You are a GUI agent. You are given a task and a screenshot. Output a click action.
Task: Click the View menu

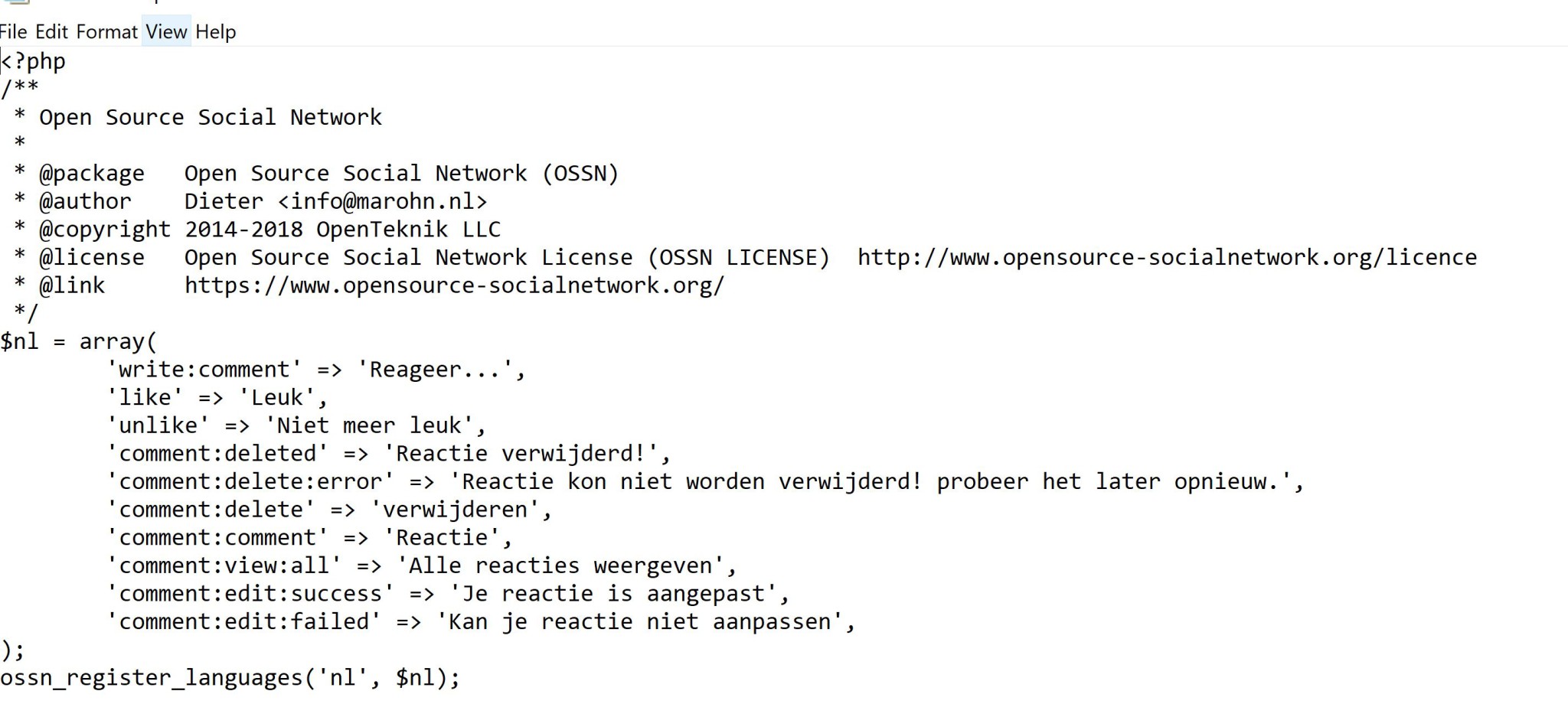coord(166,32)
